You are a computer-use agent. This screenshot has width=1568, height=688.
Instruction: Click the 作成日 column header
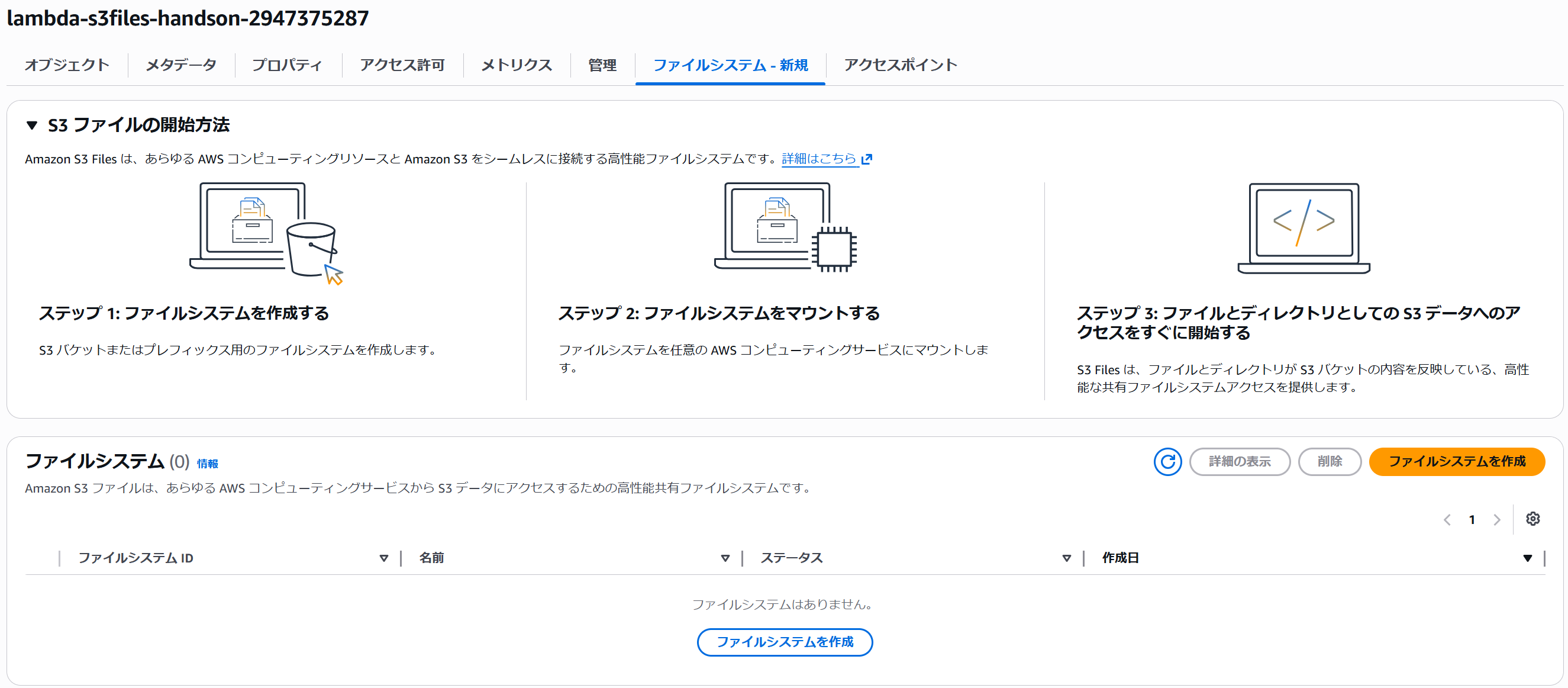click(1120, 558)
